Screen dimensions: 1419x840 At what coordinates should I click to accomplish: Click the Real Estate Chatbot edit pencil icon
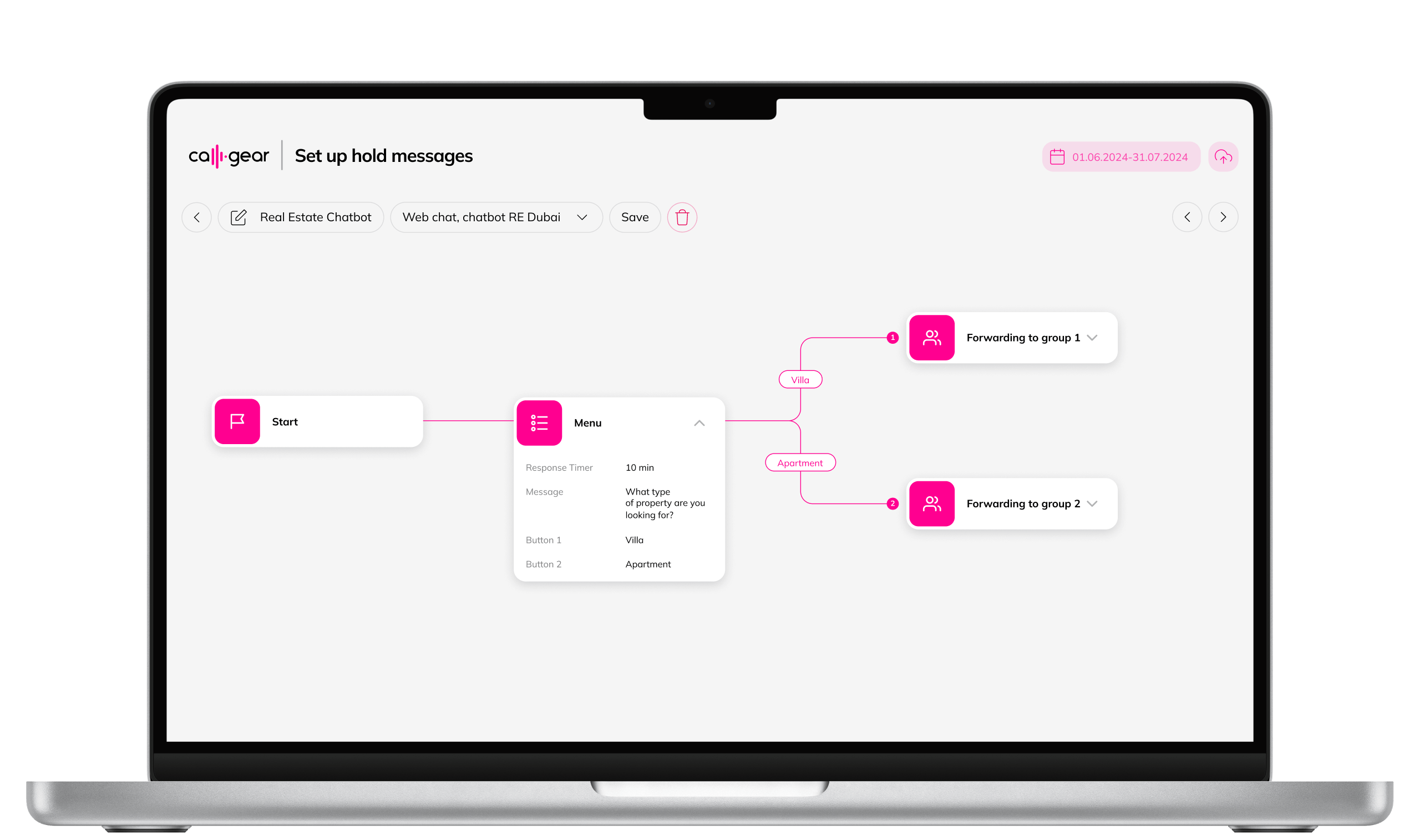237,216
